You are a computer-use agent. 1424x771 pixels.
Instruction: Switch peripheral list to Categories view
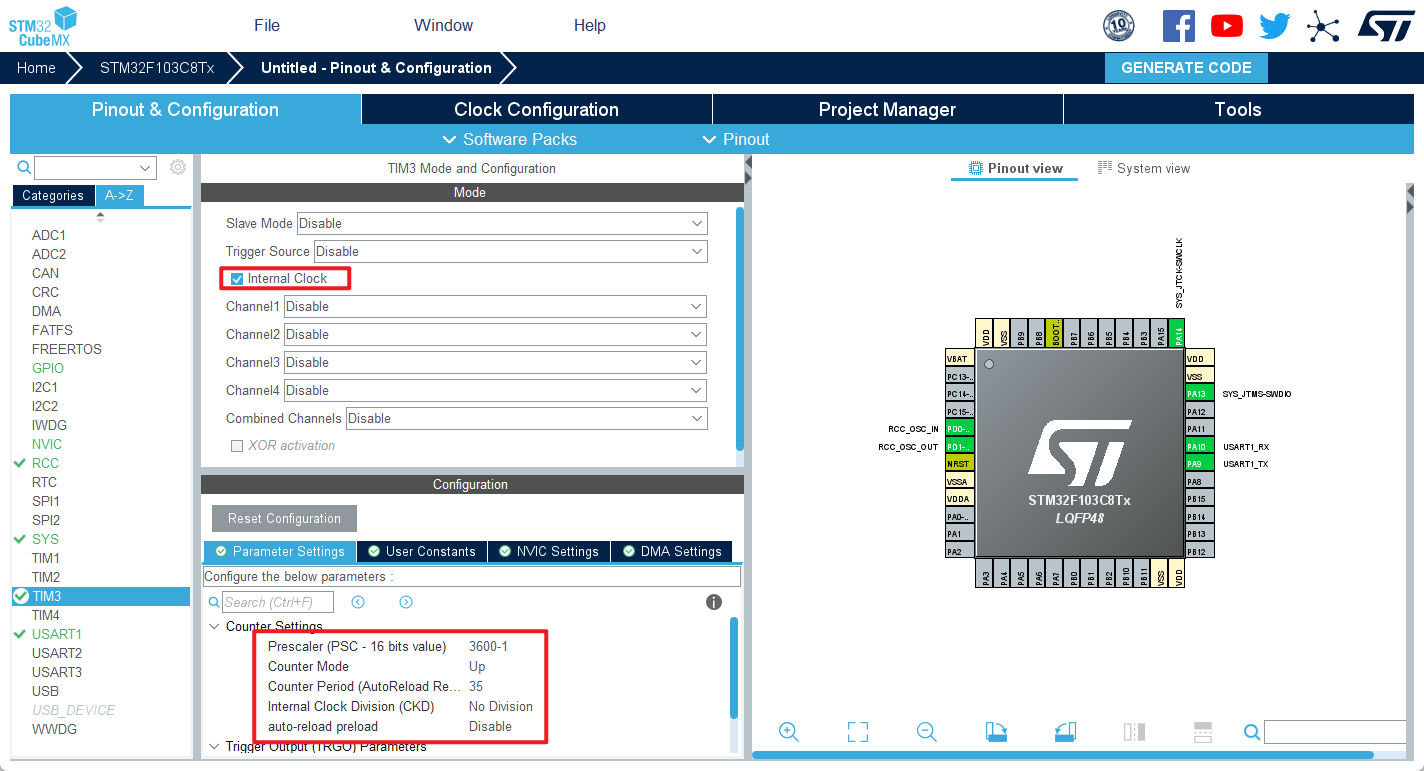53,195
